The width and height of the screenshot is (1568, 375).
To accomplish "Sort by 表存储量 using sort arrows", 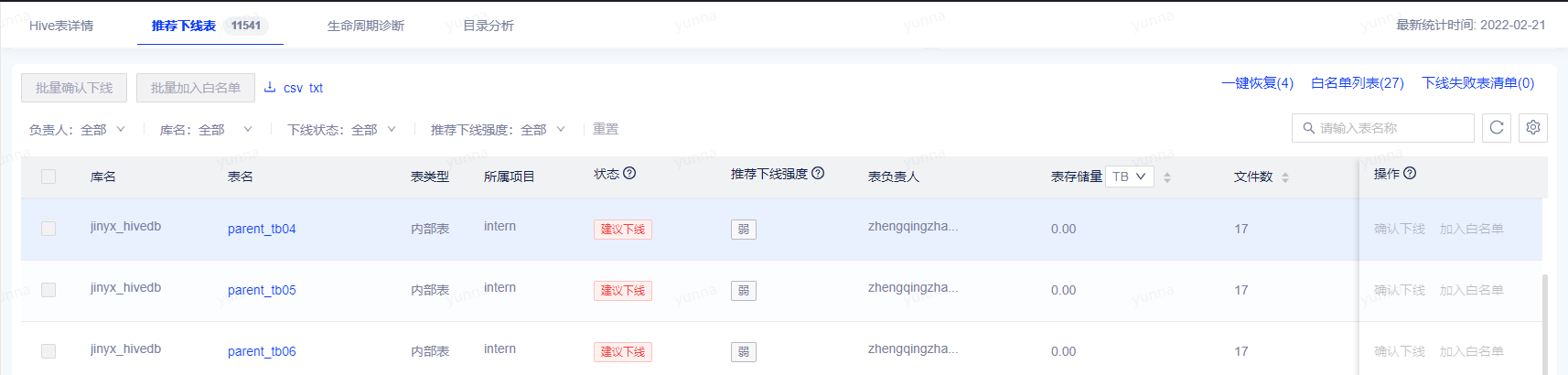I will coord(1167,177).
